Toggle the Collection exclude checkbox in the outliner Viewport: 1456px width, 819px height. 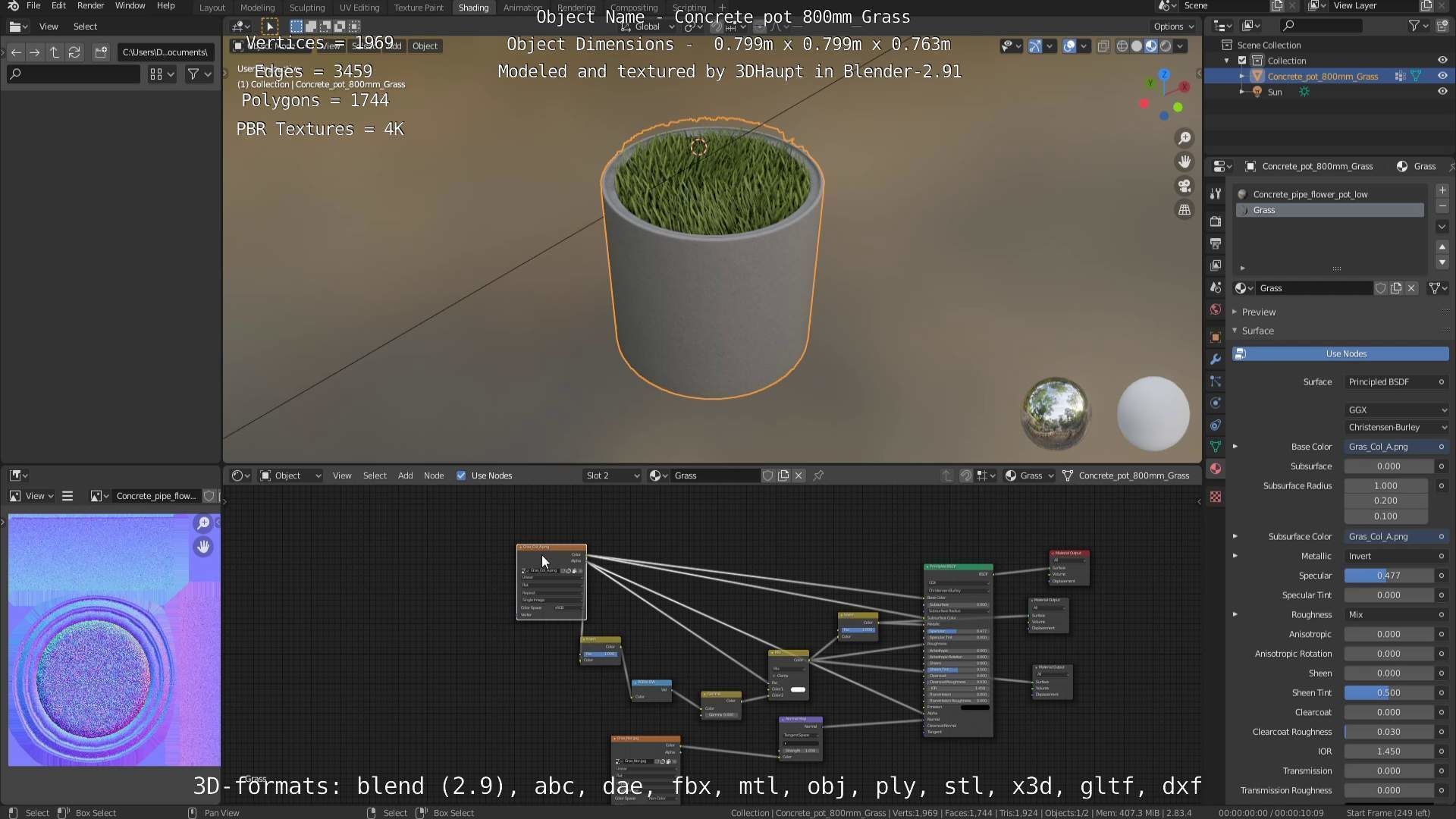click(1242, 61)
